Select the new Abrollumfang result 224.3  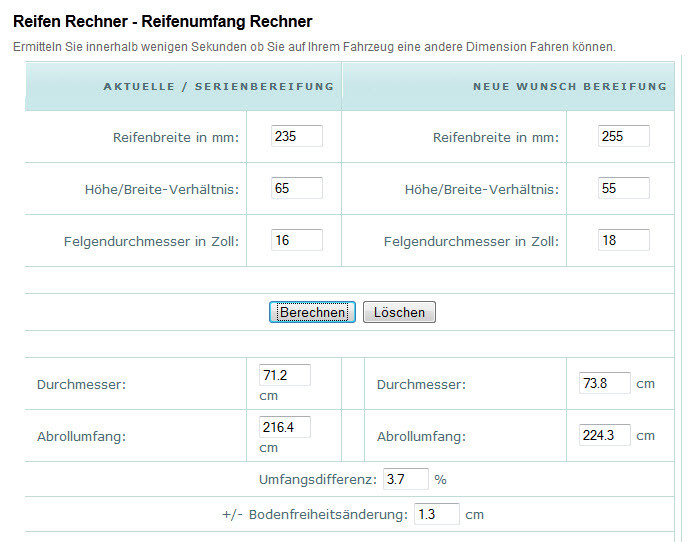pos(605,435)
